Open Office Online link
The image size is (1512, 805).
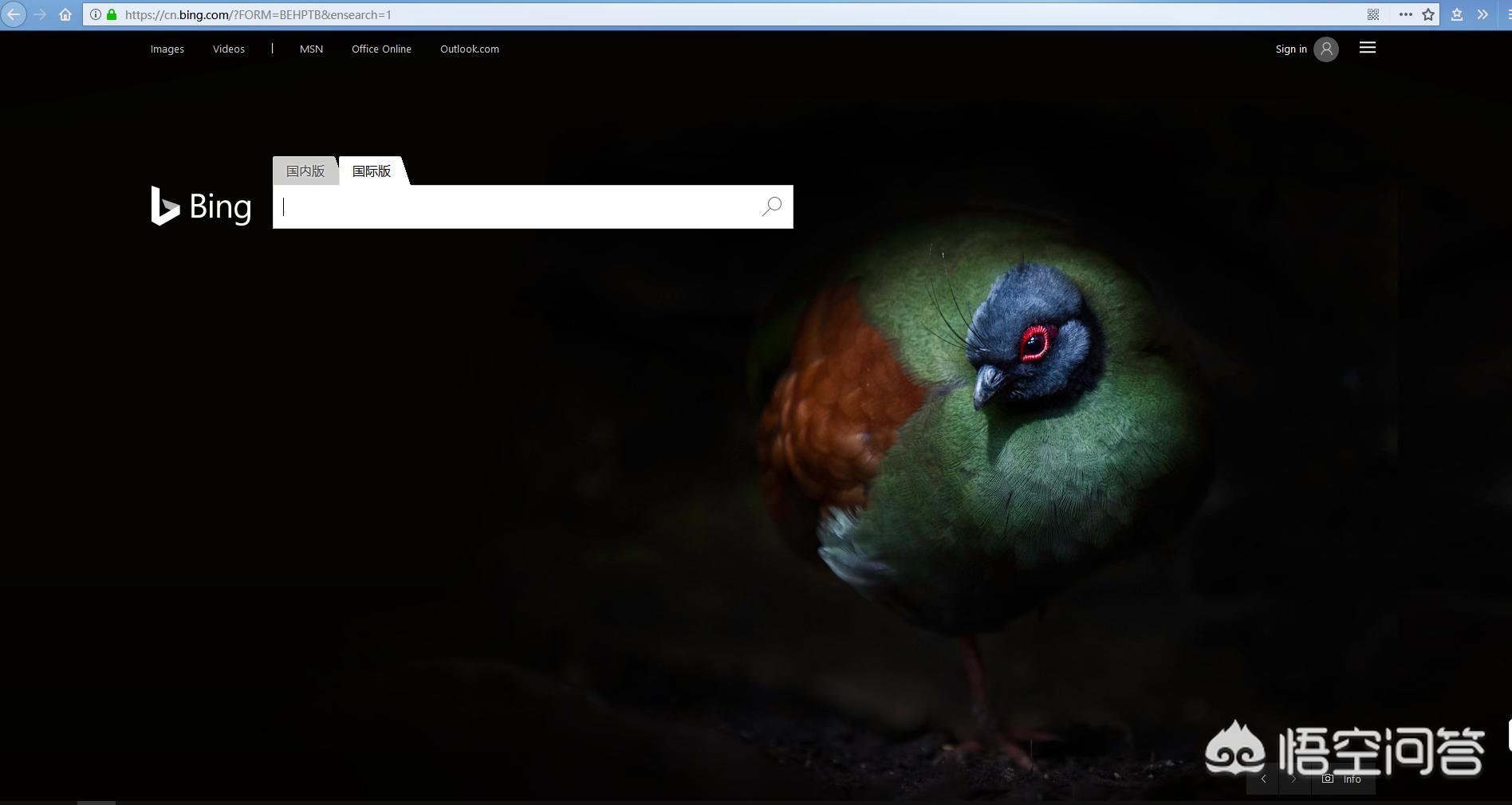(381, 49)
